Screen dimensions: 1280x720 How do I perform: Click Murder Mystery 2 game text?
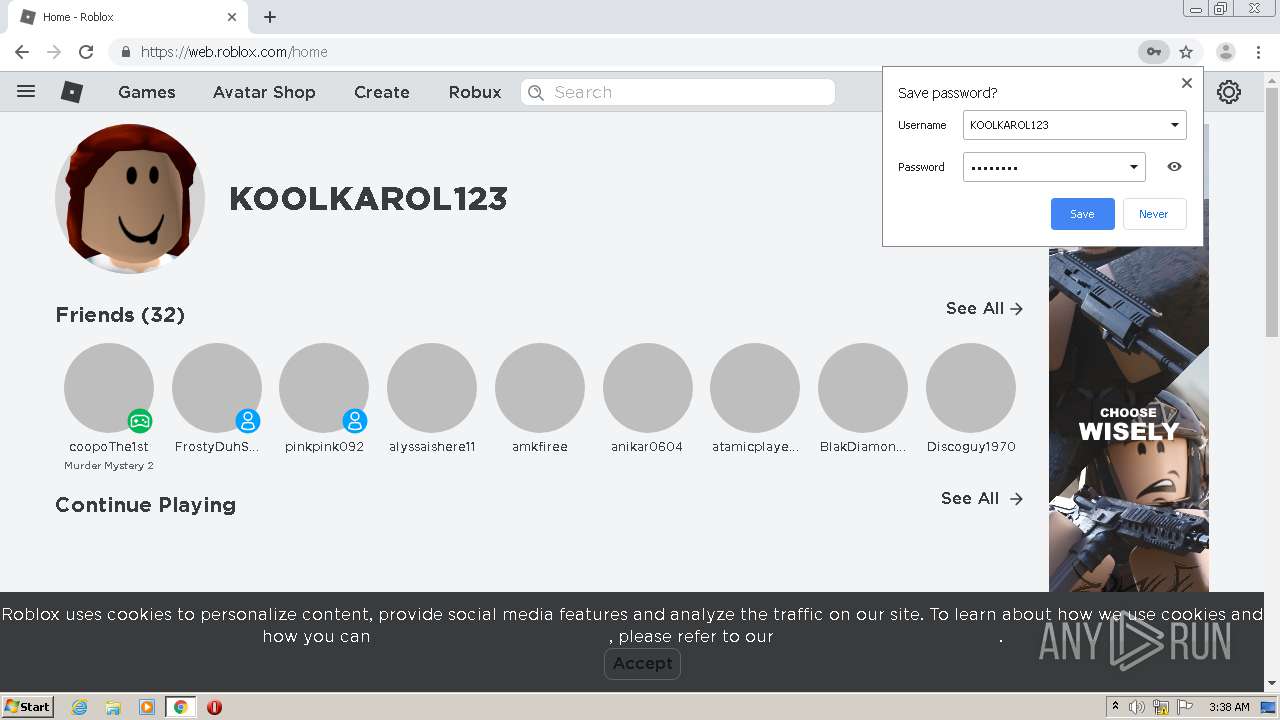(109, 466)
